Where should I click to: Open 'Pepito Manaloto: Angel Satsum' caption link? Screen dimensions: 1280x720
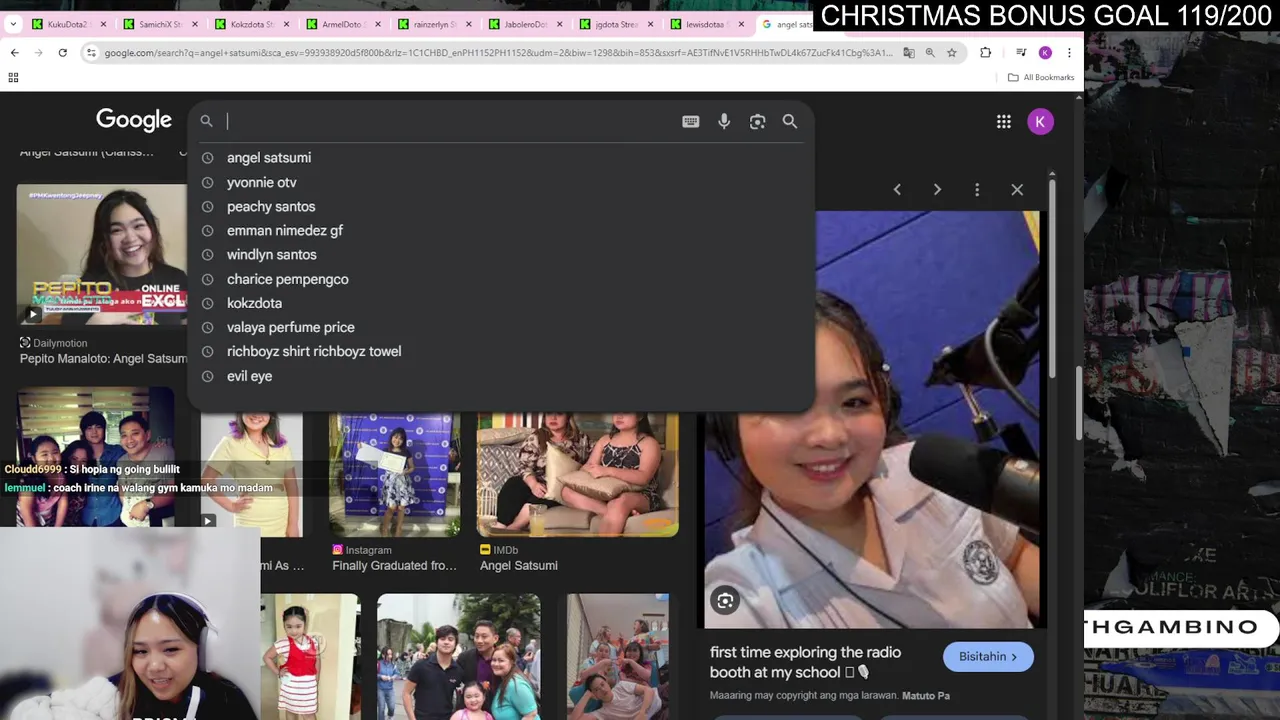(x=103, y=358)
